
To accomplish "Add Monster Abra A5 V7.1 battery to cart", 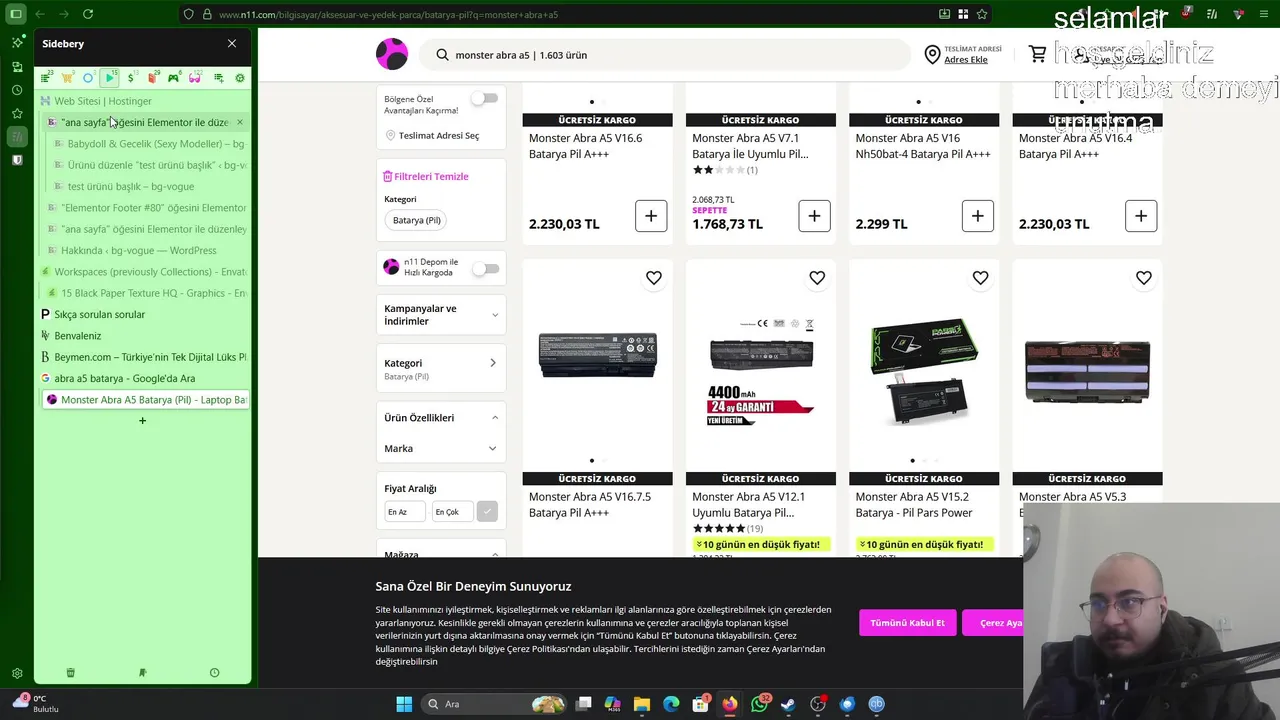I will 814,216.
